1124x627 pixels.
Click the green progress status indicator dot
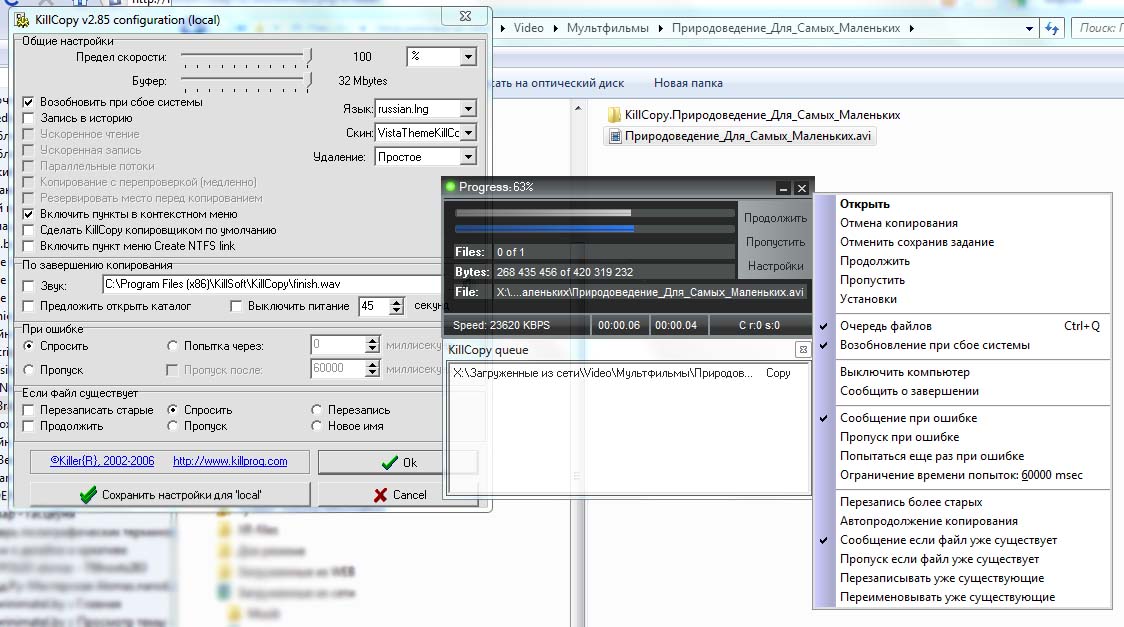pyautogui.click(x=451, y=186)
